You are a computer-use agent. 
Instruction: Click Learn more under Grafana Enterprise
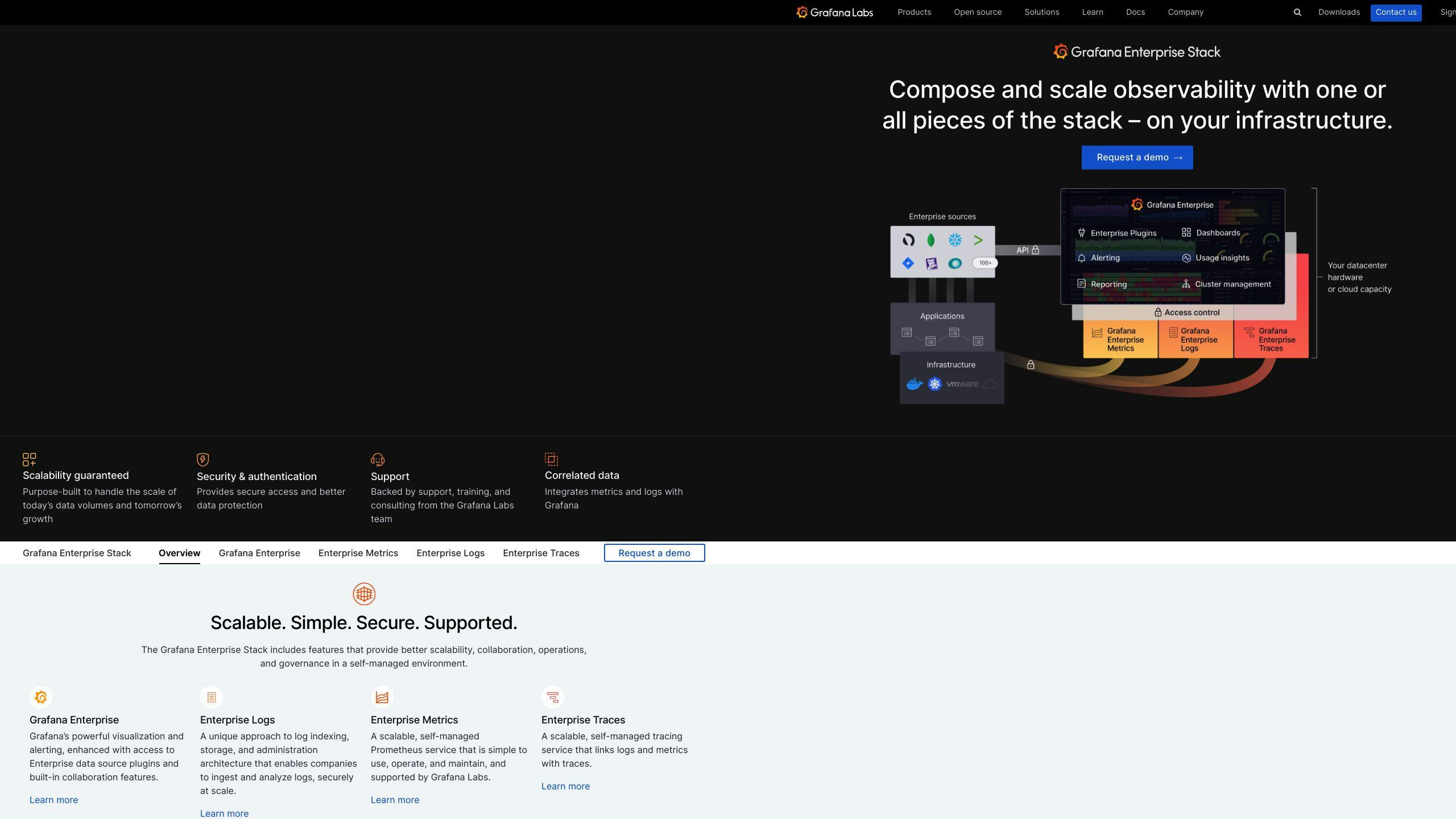tap(53, 800)
